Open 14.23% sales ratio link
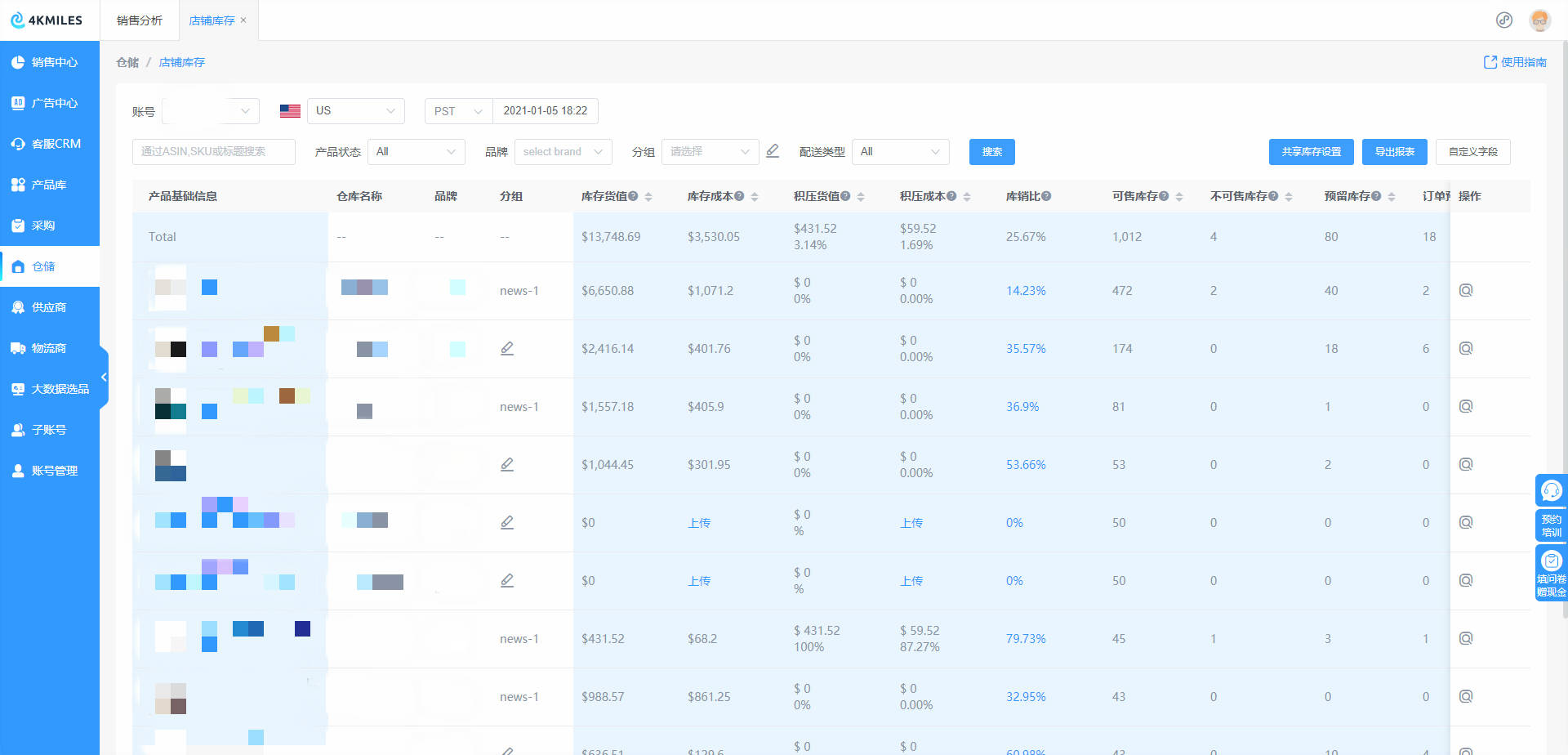1568x755 pixels. (1026, 291)
